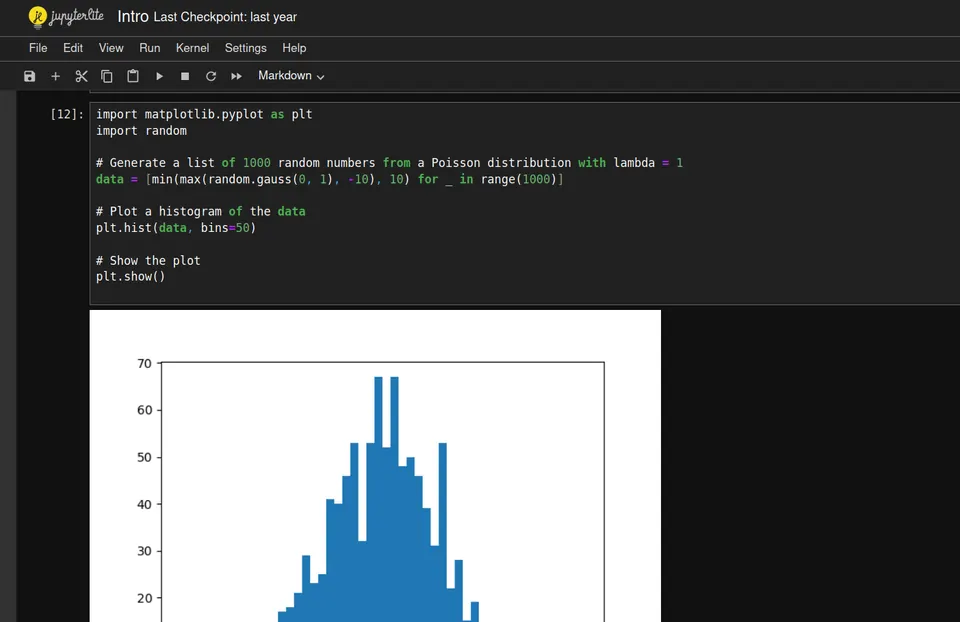Image resolution: width=960 pixels, height=622 pixels.
Task: Click the cell execution prompt [12]:
Action: 67,114
